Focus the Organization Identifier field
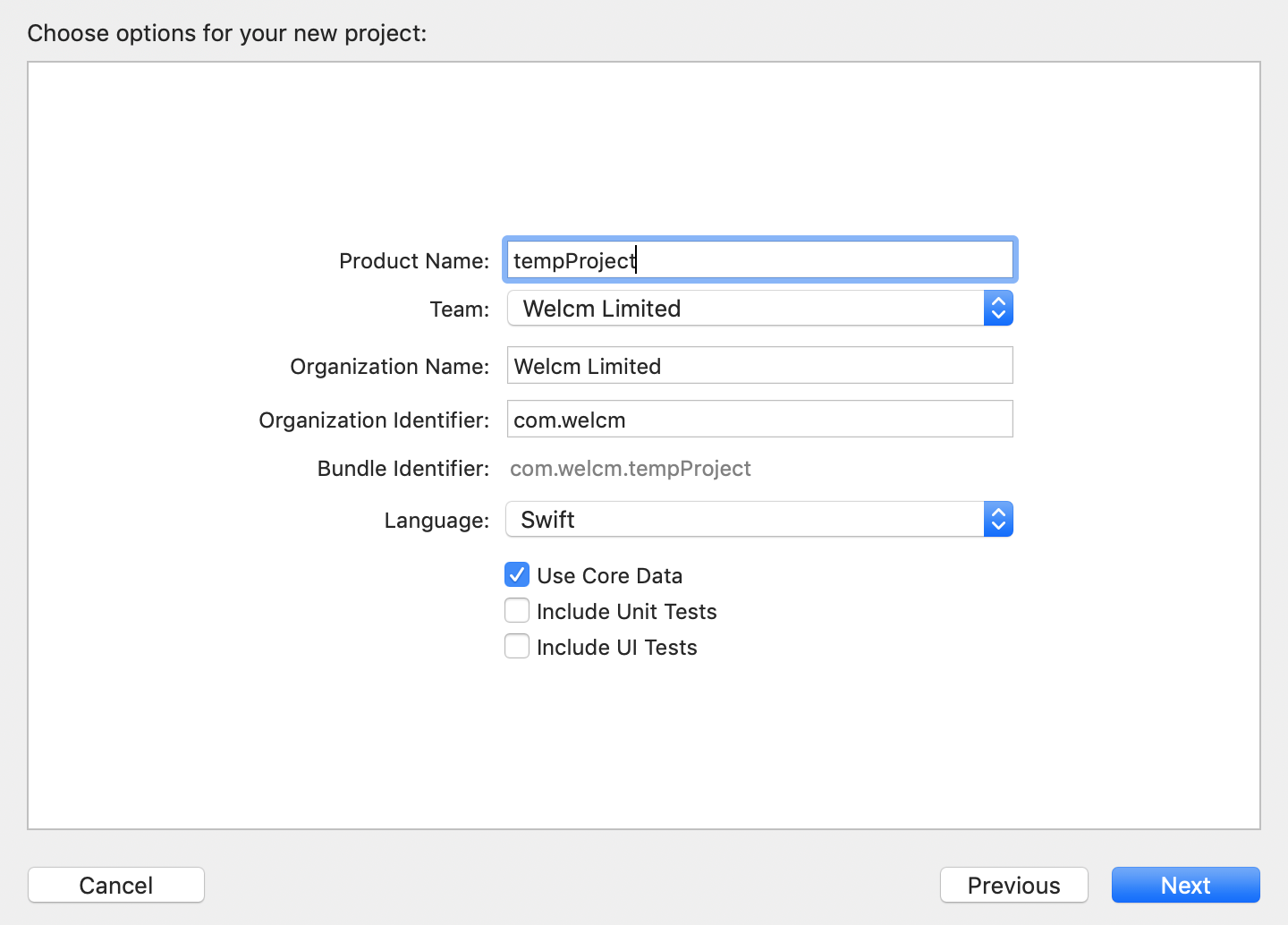The image size is (1288, 925). pos(758,420)
